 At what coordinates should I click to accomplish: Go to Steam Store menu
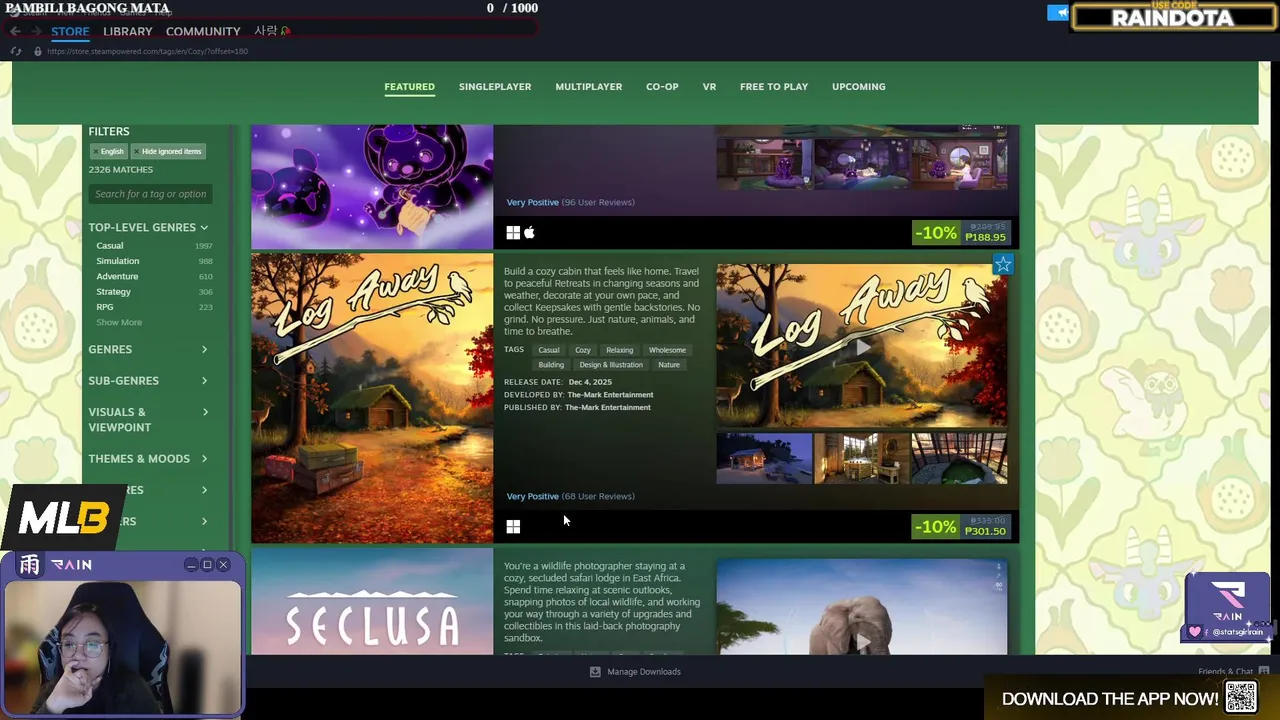pyautogui.click(x=70, y=31)
